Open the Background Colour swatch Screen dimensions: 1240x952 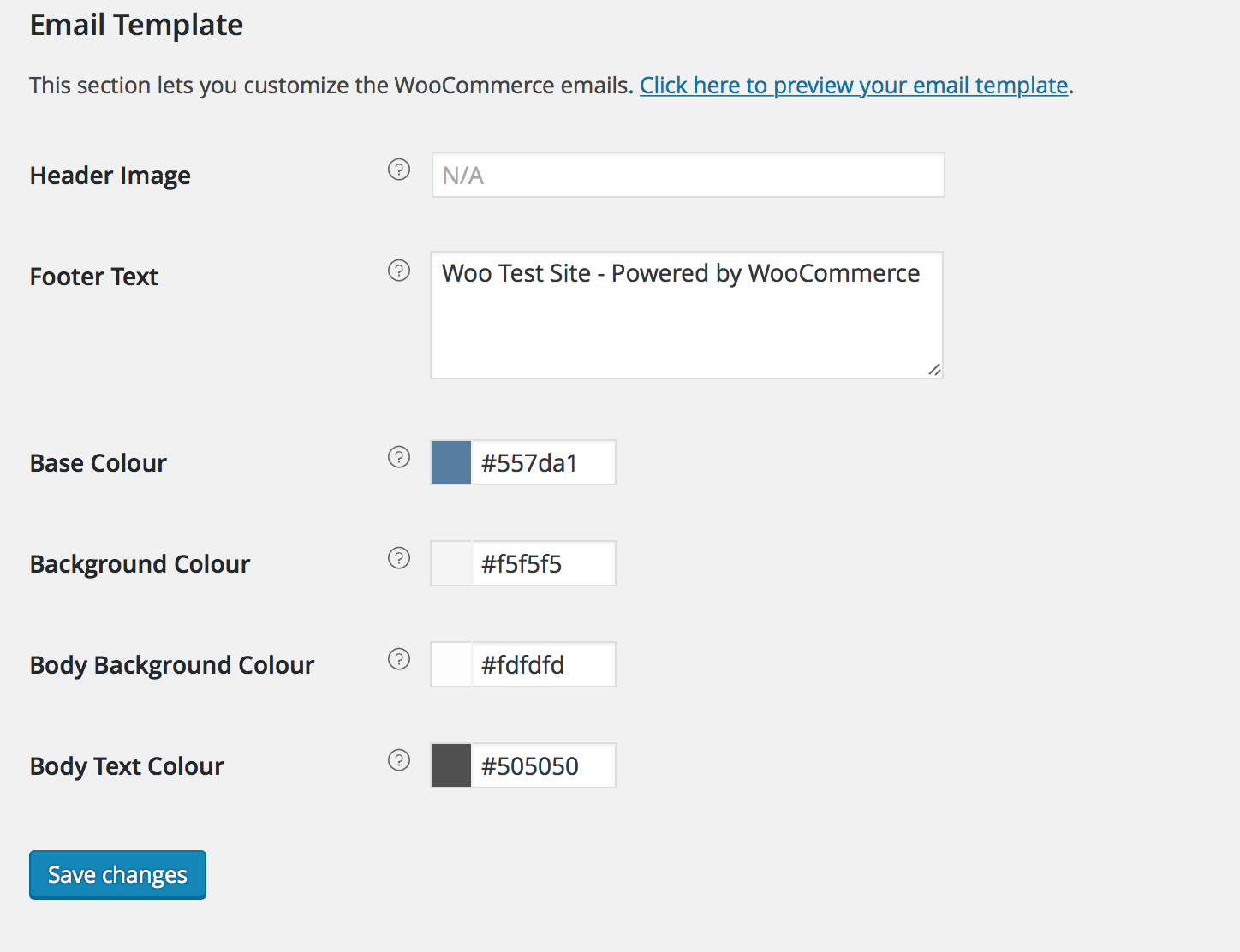pos(451,563)
